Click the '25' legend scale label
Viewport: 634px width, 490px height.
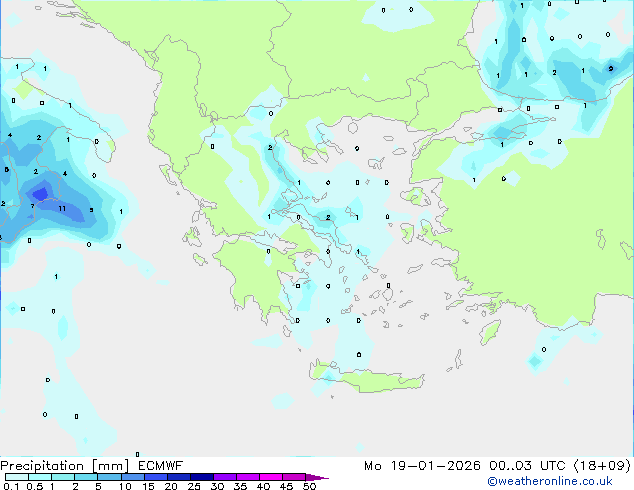(194, 486)
